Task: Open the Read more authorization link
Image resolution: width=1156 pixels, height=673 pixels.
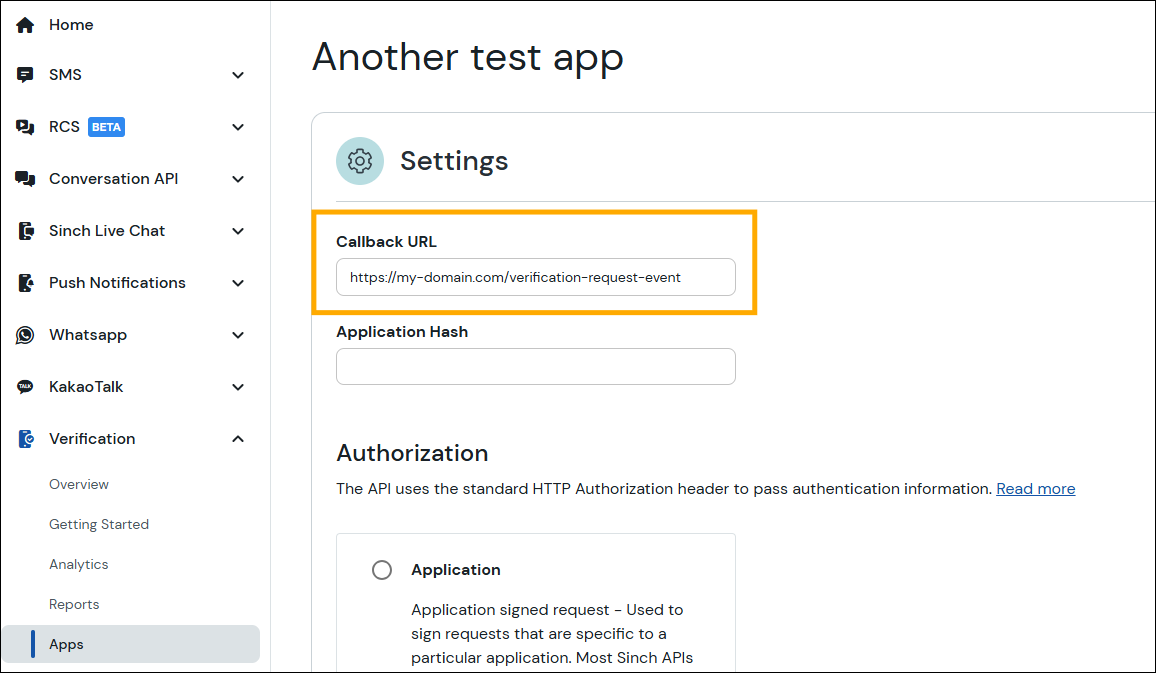Action: tap(1035, 488)
